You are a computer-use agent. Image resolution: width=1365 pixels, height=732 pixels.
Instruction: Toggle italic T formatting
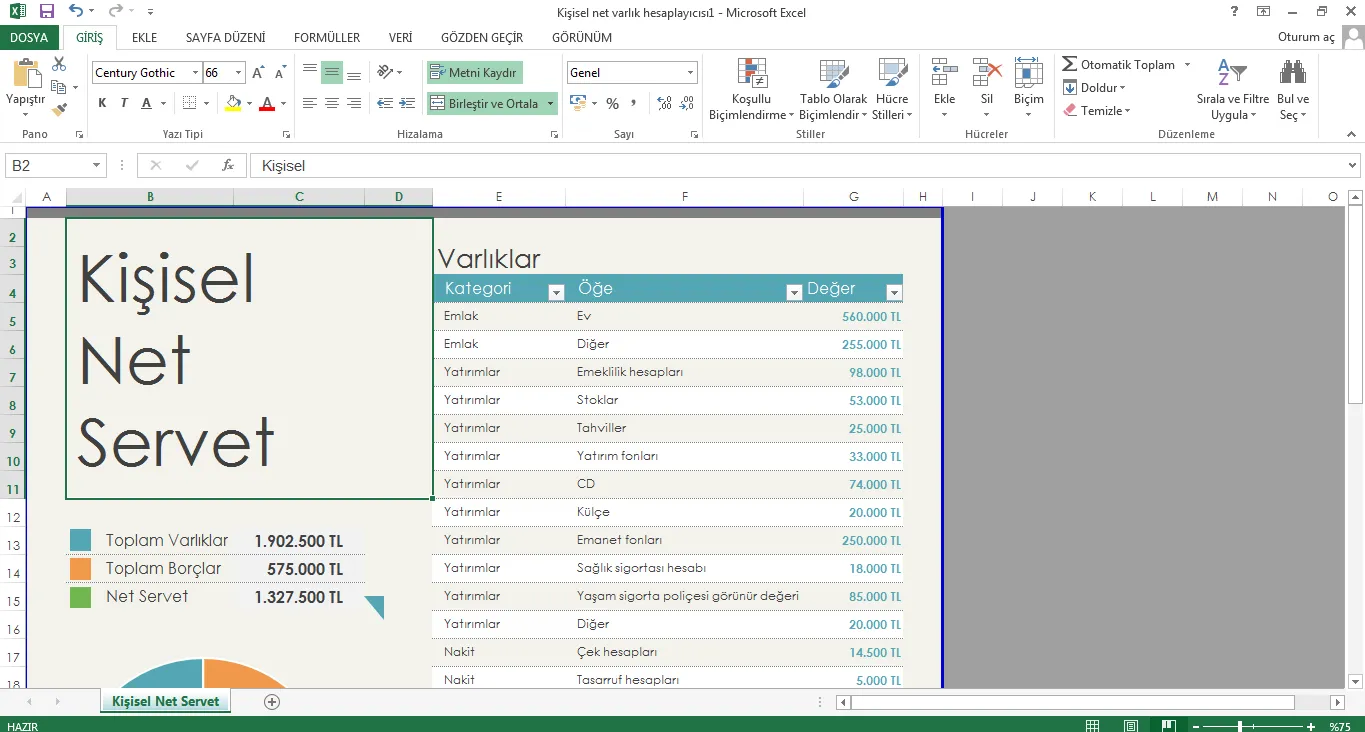point(124,103)
